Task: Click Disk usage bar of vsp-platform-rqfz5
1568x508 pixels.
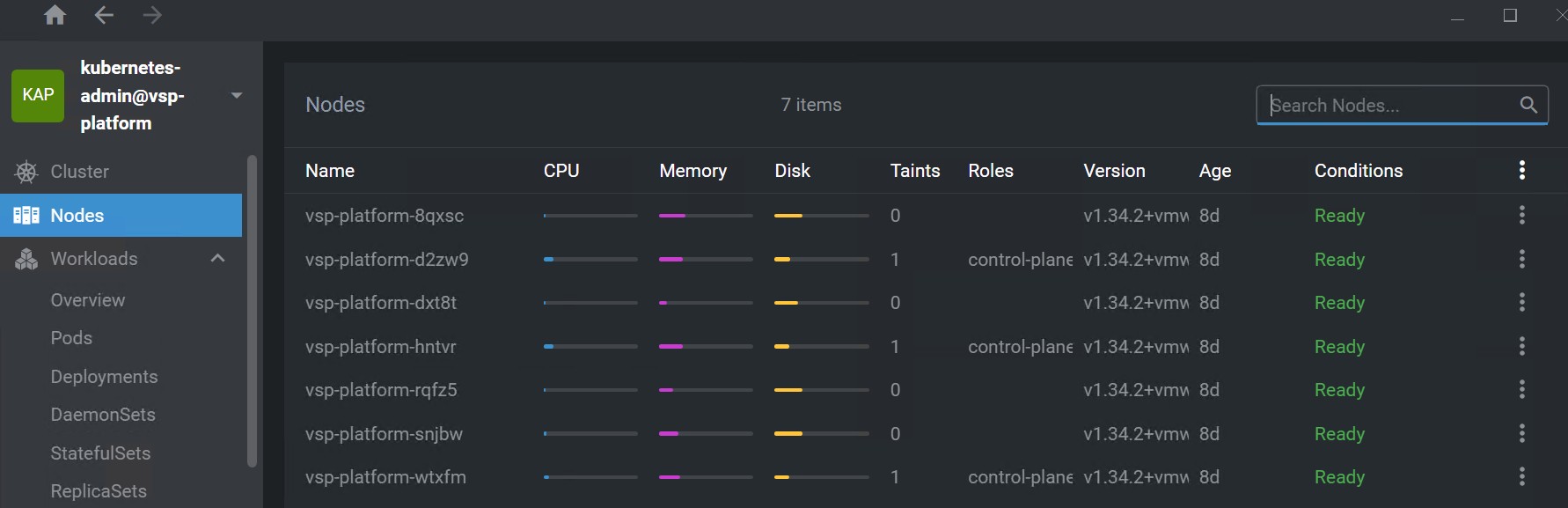Action: coord(821,389)
